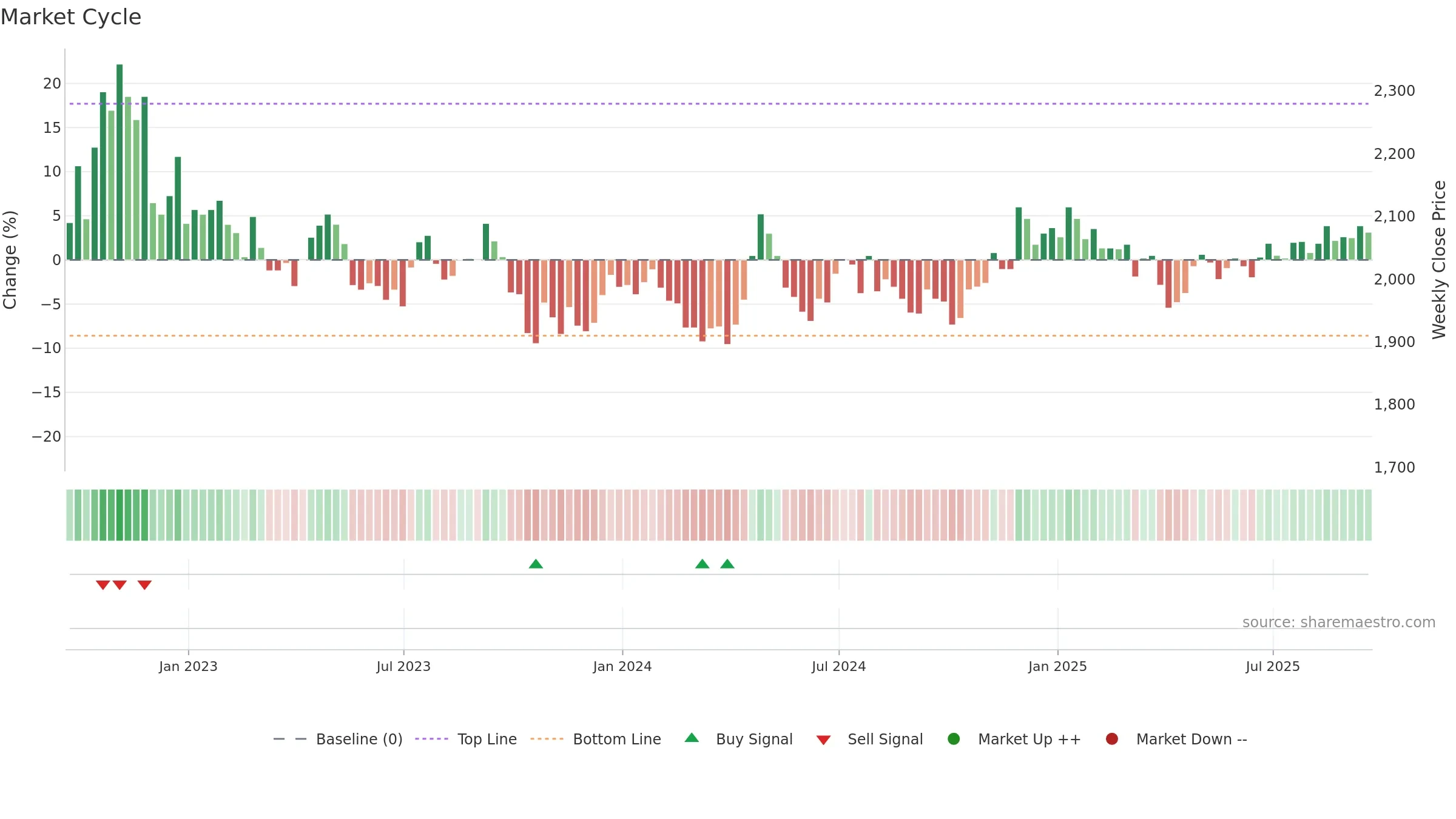Click the Jan 2024 axis label
The height and width of the screenshot is (819, 1456).
[x=622, y=666]
